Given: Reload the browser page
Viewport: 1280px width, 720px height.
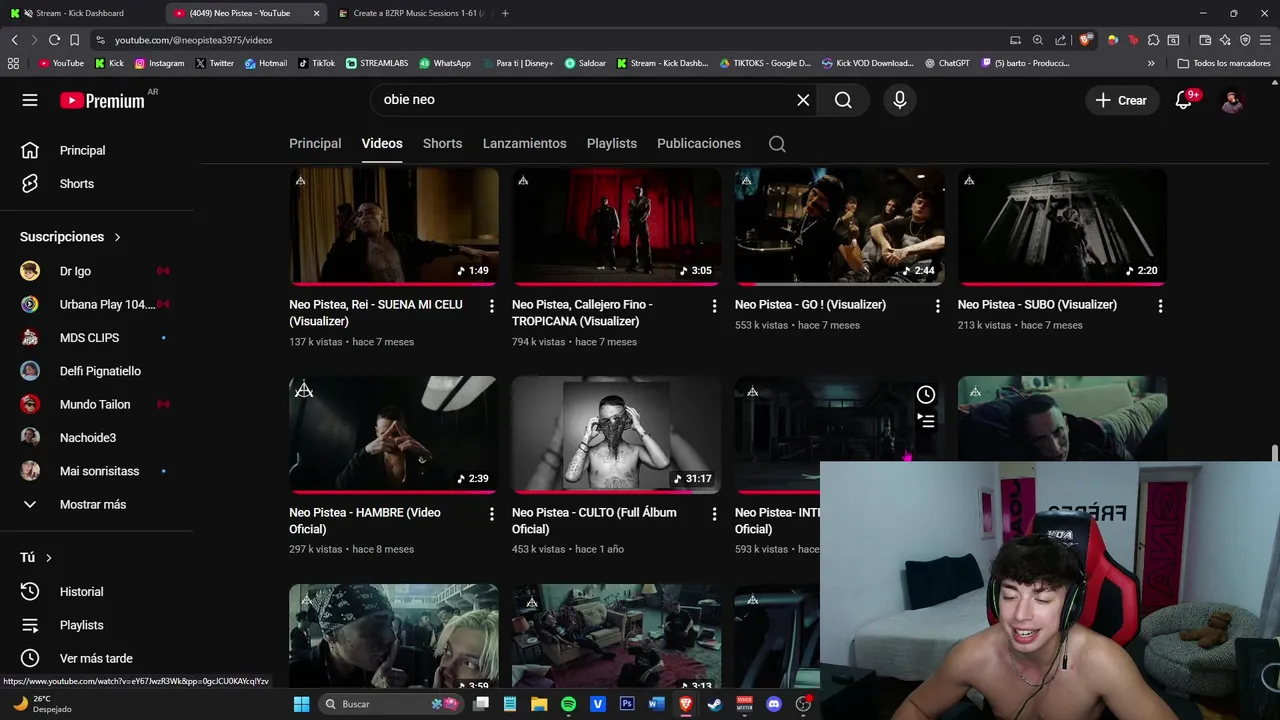Looking at the screenshot, I should pyautogui.click(x=54, y=40).
